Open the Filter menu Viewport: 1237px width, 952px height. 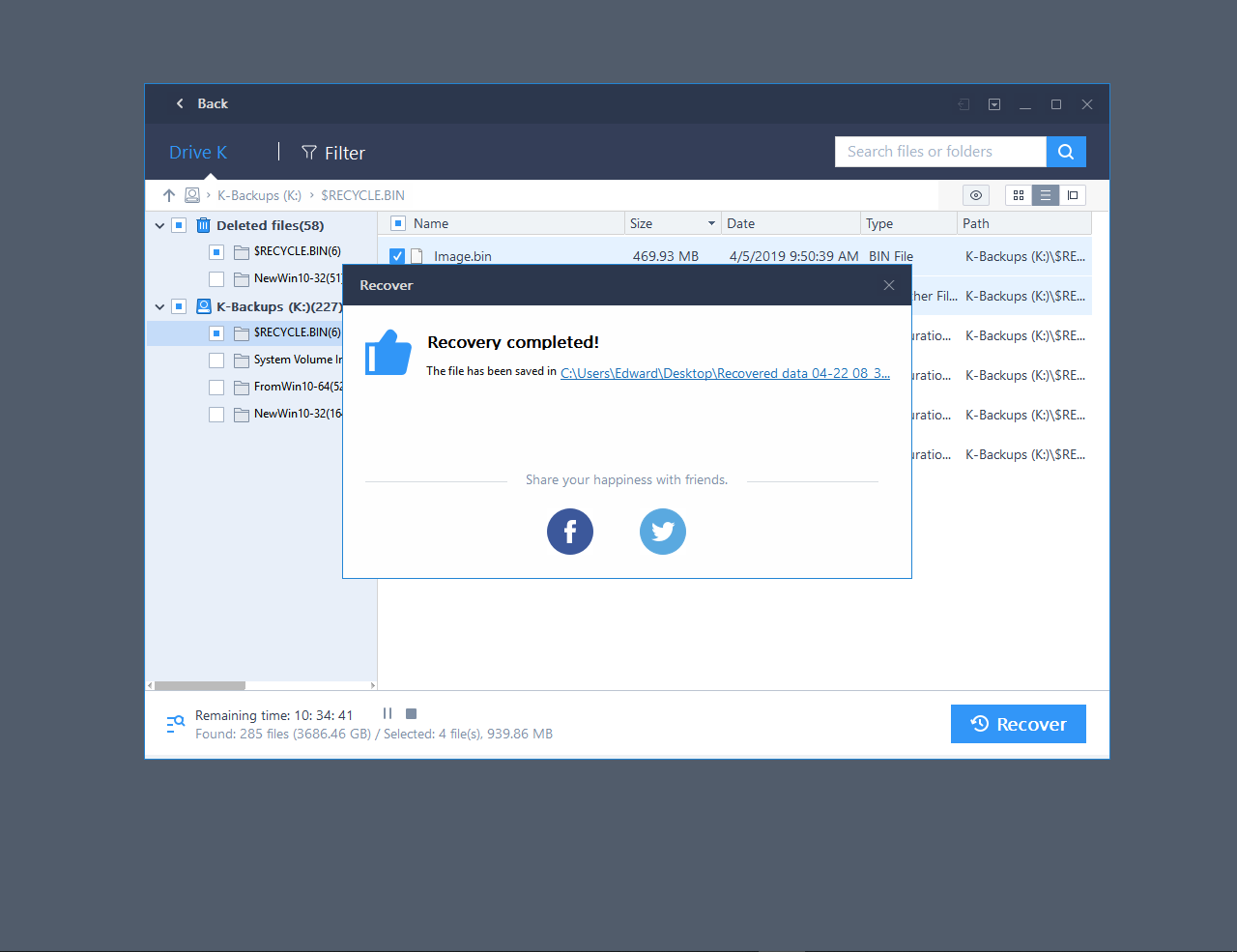tap(333, 153)
